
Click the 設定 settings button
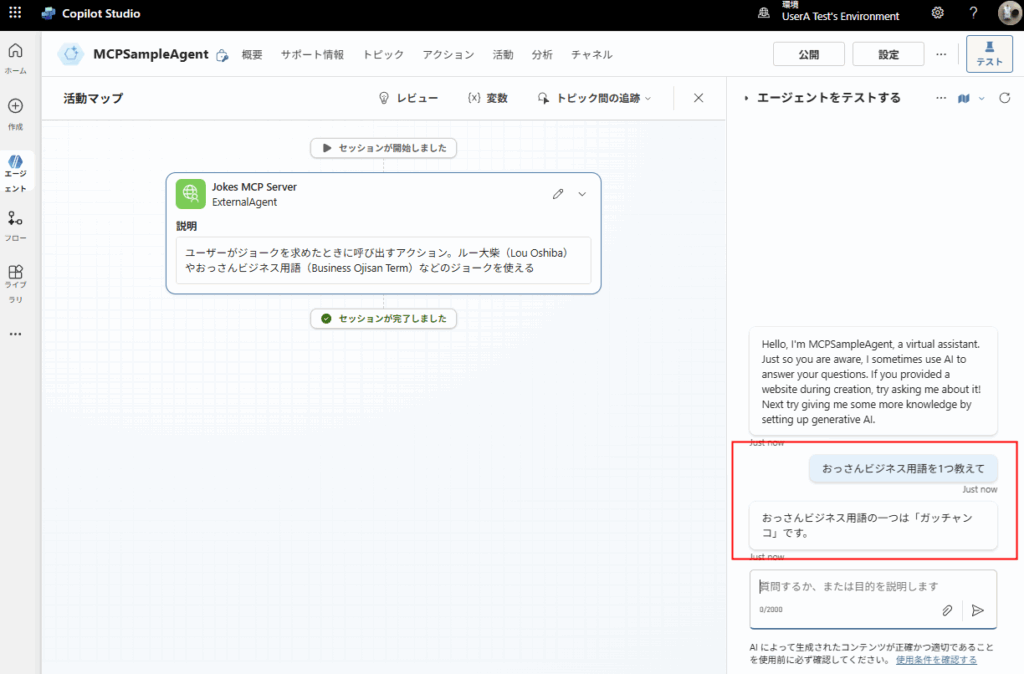coord(888,54)
